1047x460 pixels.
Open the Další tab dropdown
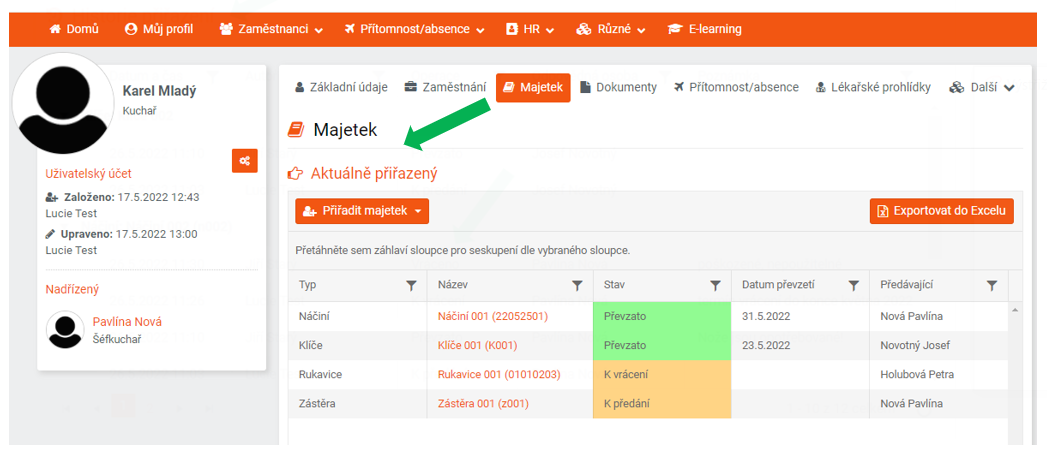[982, 87]
